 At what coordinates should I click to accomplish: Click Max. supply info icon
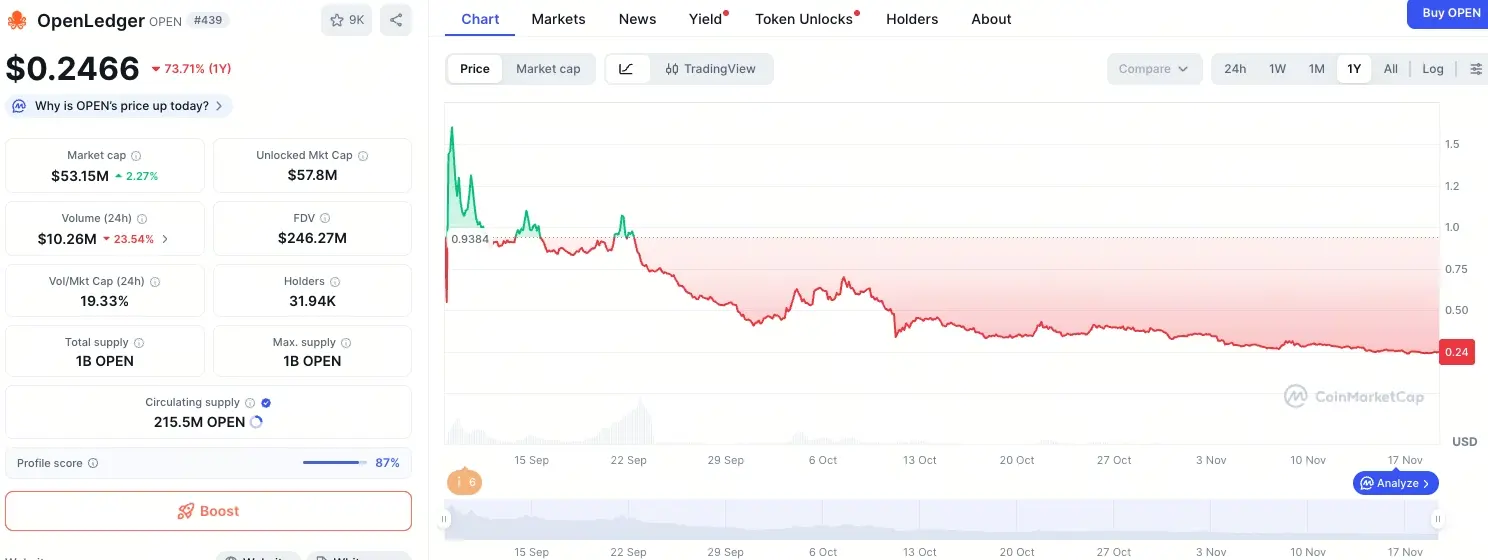point(346,343)
